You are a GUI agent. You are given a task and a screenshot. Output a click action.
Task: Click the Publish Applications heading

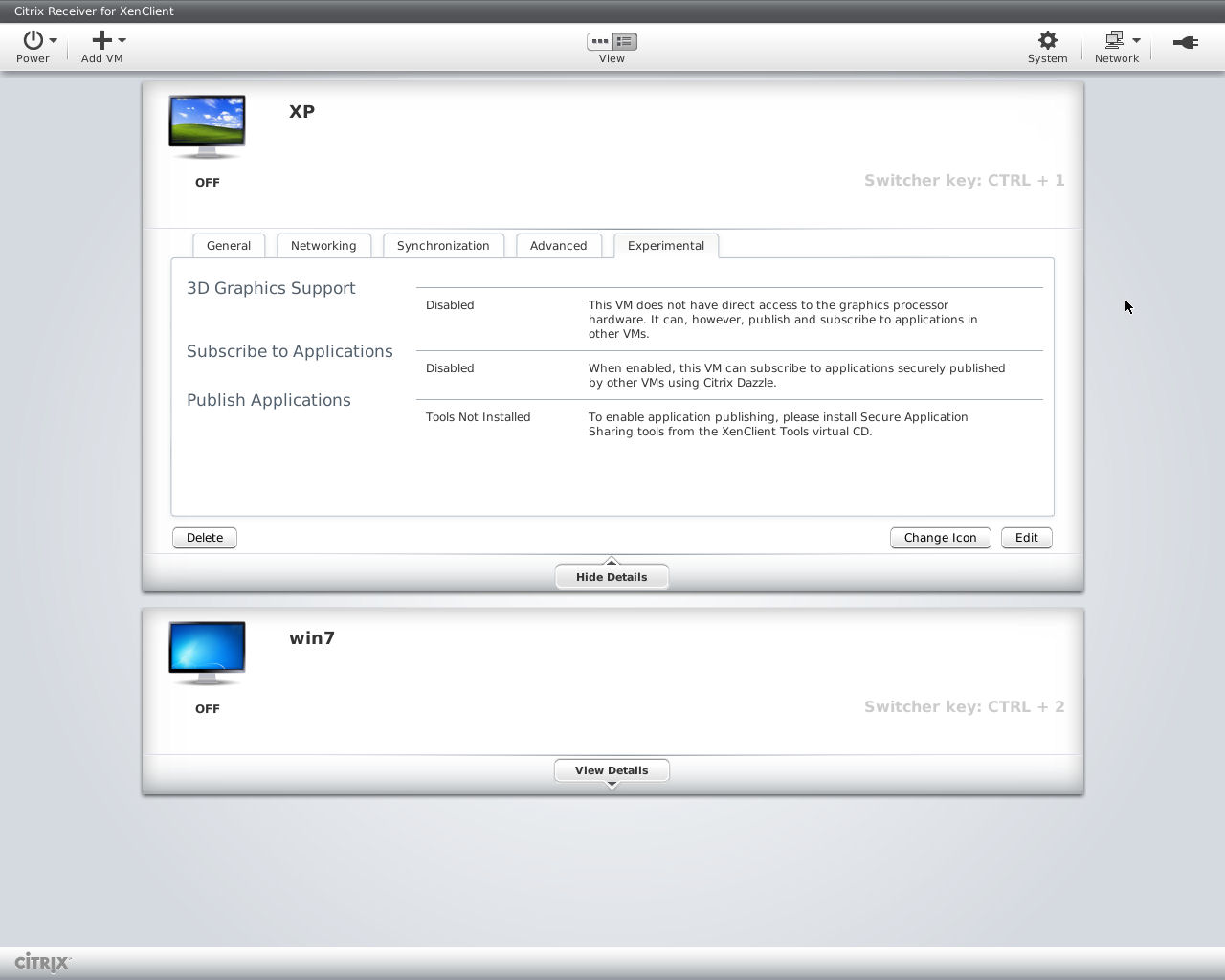[x=269, y=400]
